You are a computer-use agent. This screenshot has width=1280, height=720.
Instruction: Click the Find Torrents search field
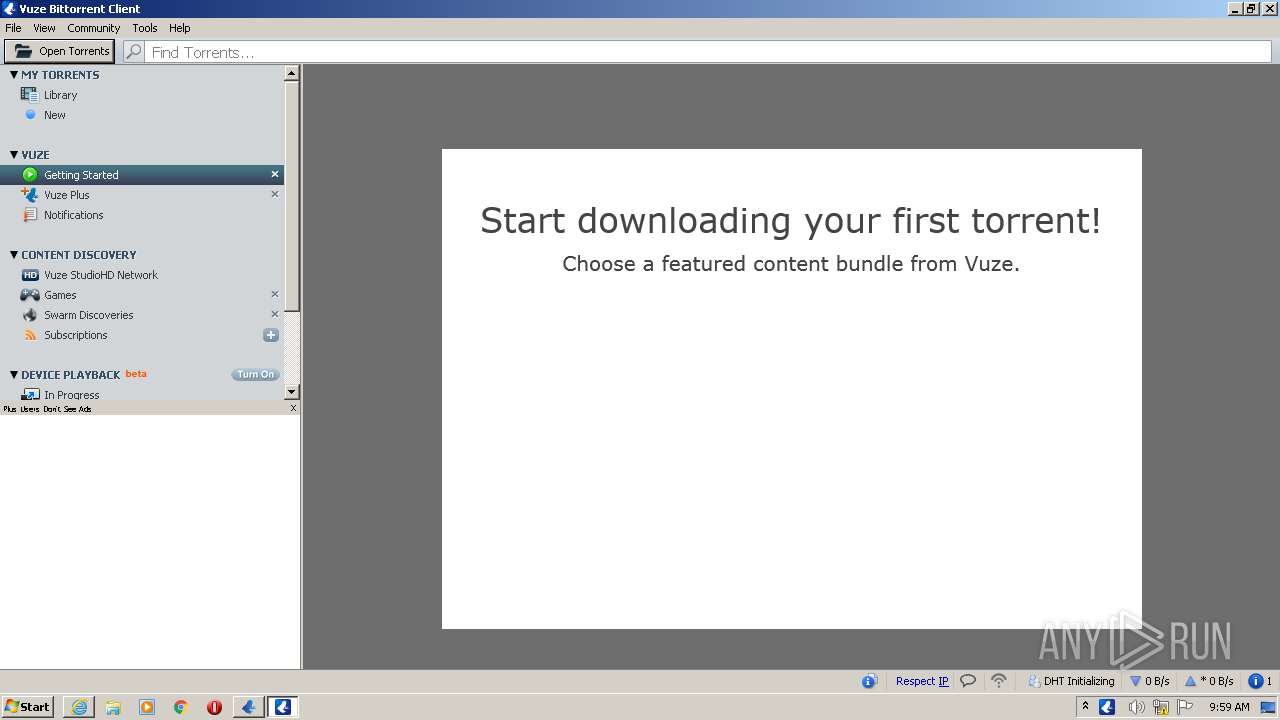[708, 52]
